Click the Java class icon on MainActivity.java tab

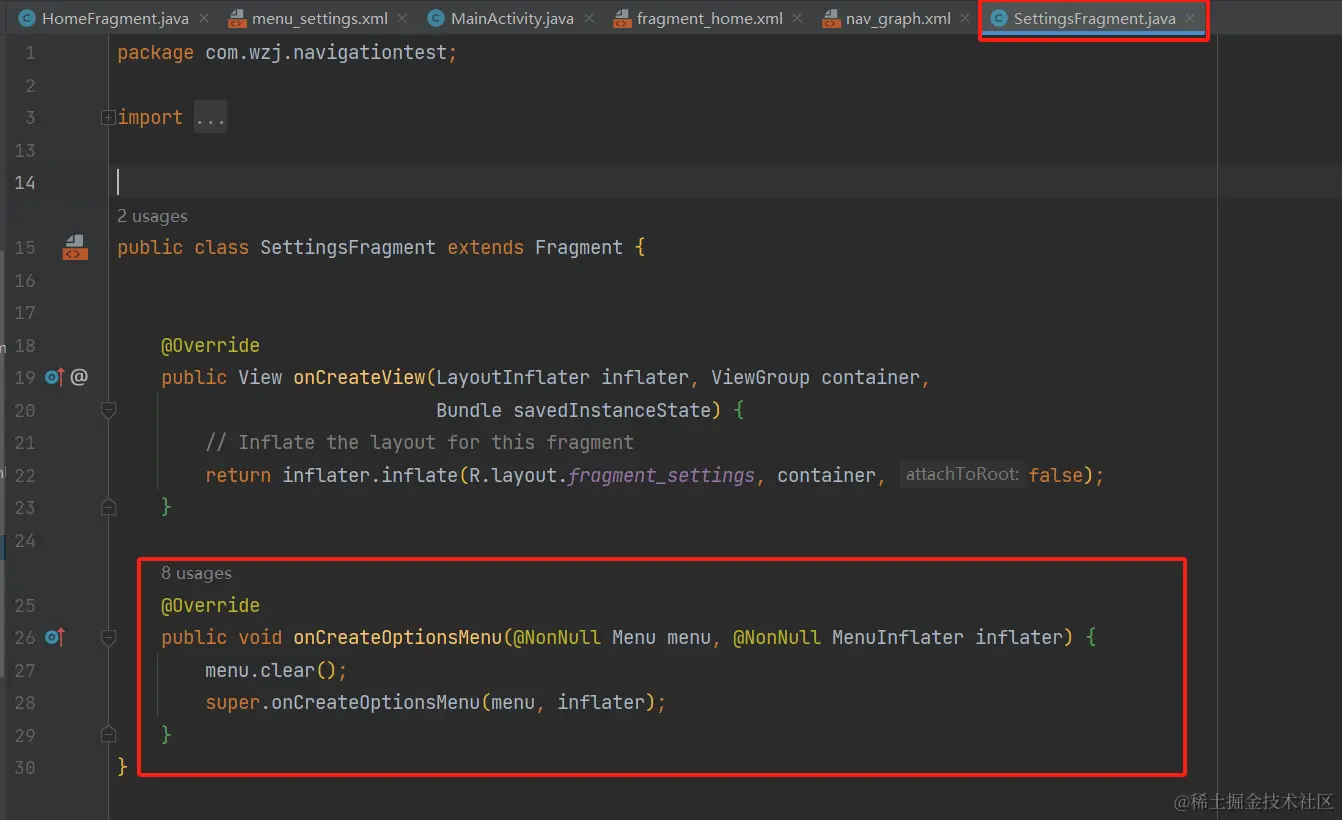(x=435, y=19)
